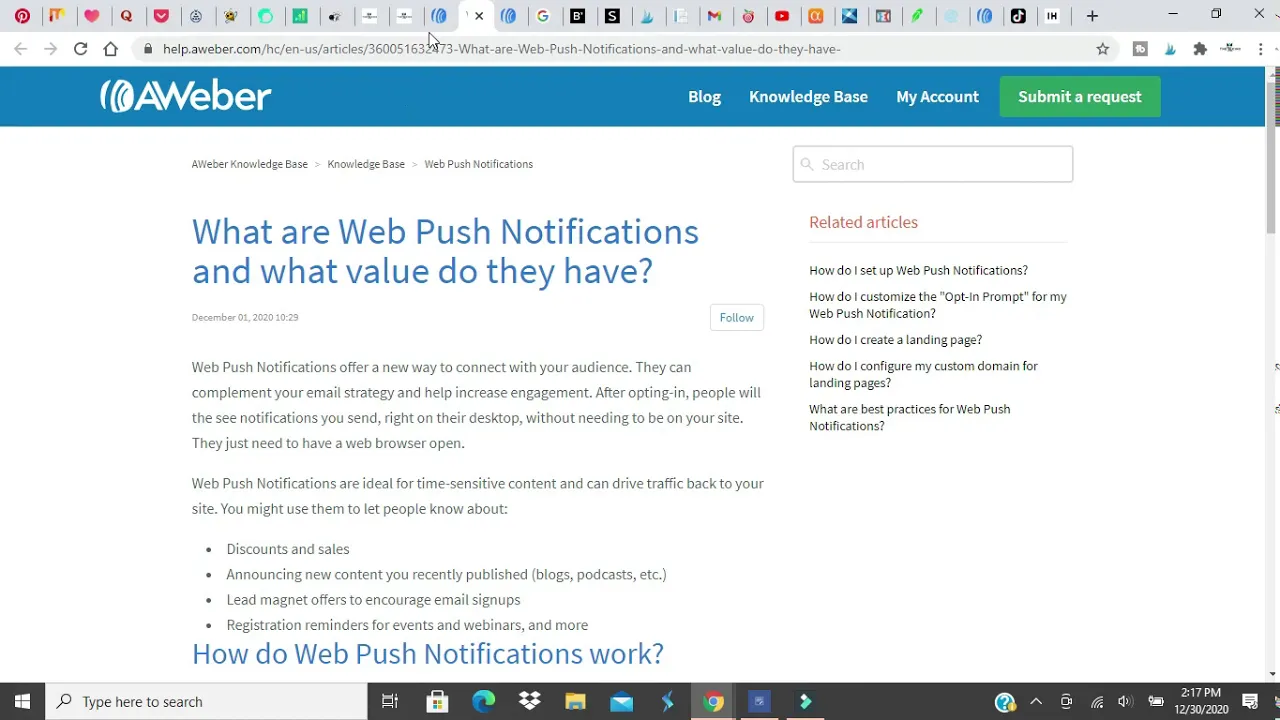Image resolution: width=1280 pixels, height=720 pixels.
Task: Click Submit a request button
Action: point(1080,96)
